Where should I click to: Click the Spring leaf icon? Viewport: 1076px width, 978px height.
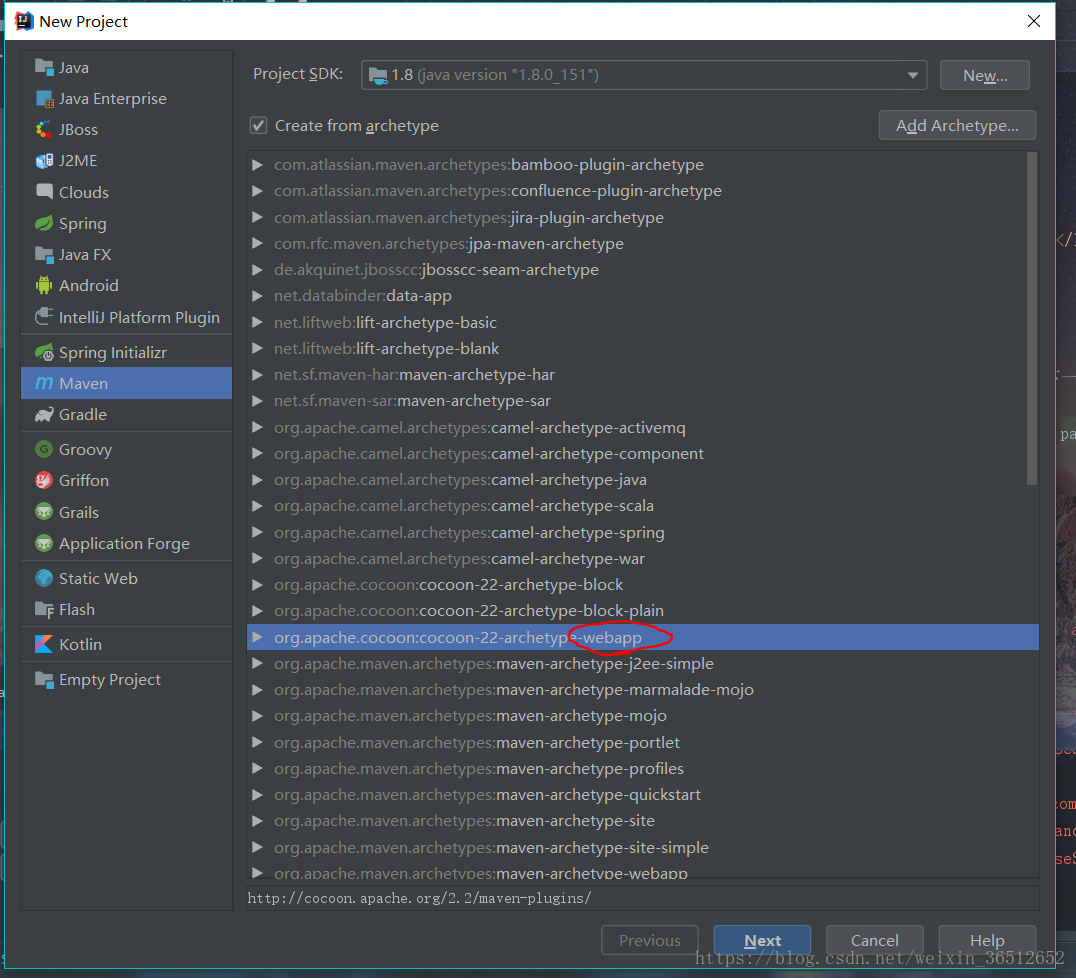44,223
